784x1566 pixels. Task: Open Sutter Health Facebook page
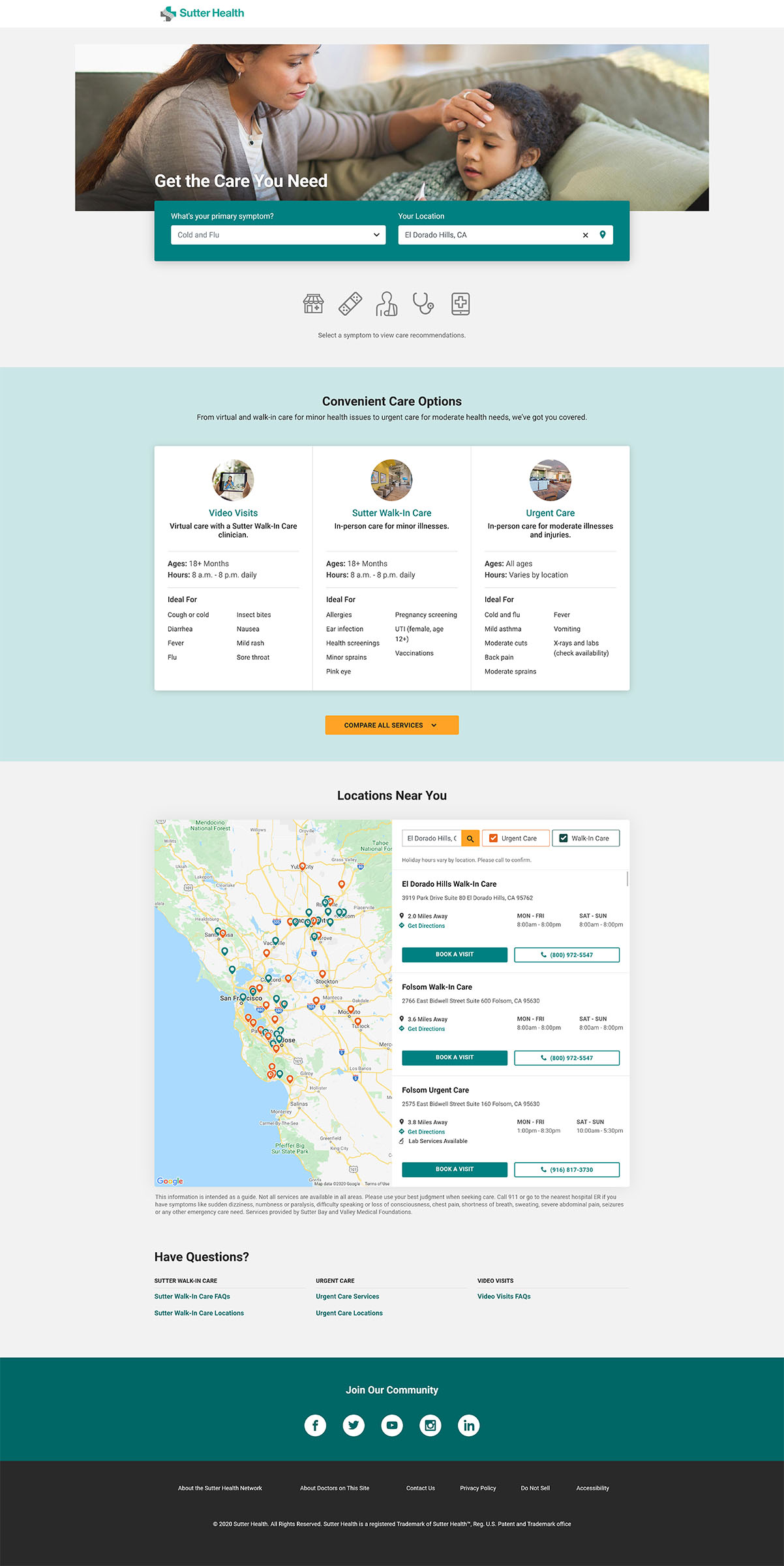315,1425
